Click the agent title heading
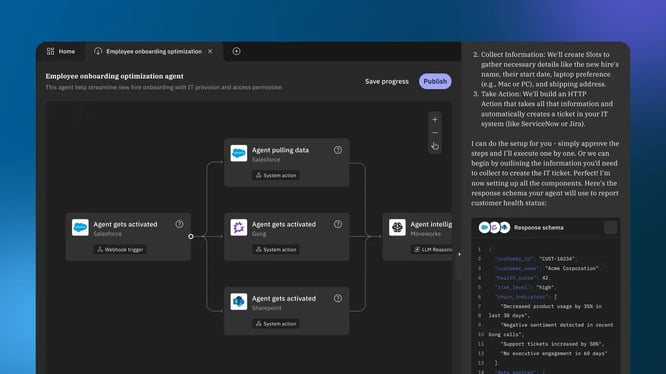Image resolution: width=666 pixels, height=374 pixels. tap(115, 76)
